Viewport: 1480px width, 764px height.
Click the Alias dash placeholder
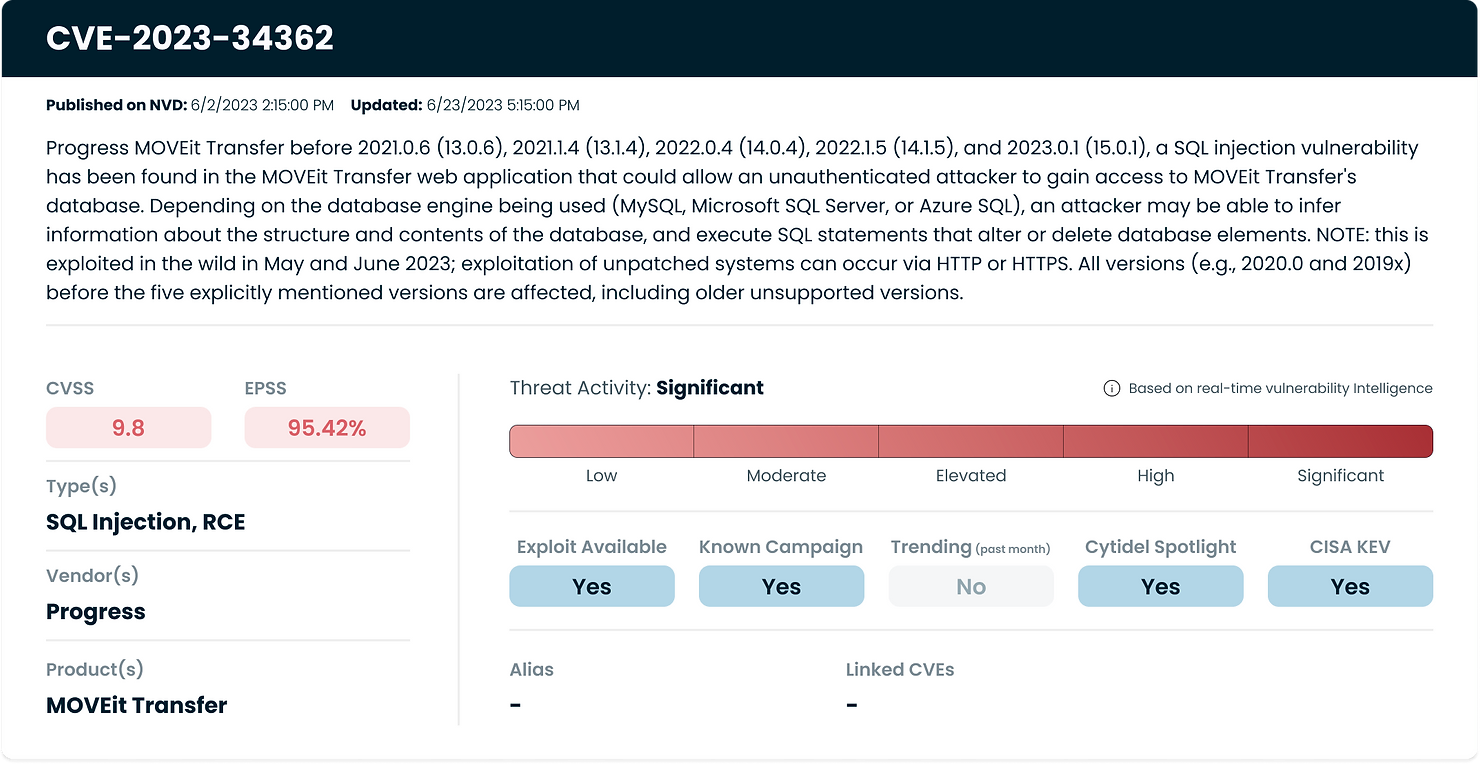(515, 704)
